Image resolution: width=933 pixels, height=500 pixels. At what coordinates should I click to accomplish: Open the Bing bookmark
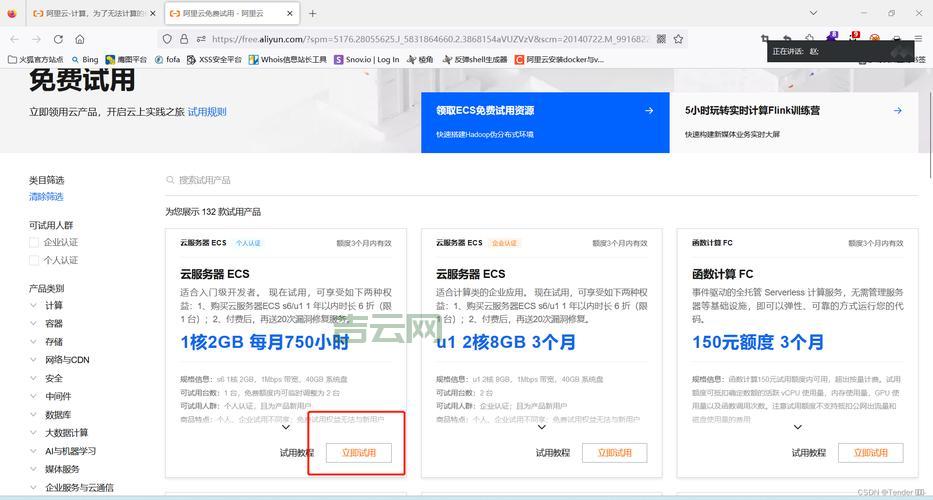tap(84, 60)
